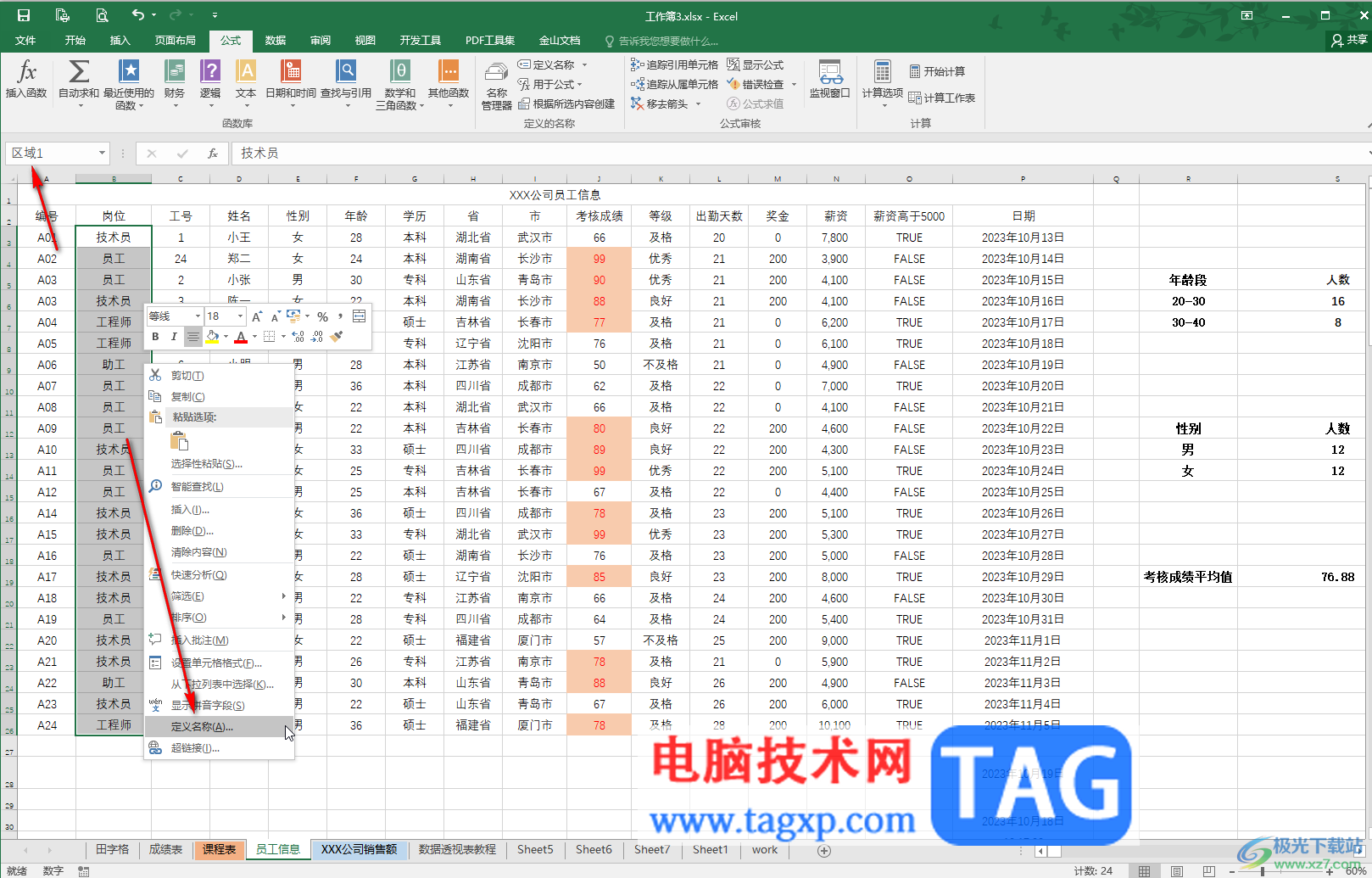The image size is (1372, 878).
Task: Click the Share (共享) button
Action: click(x=1349, y=40)
